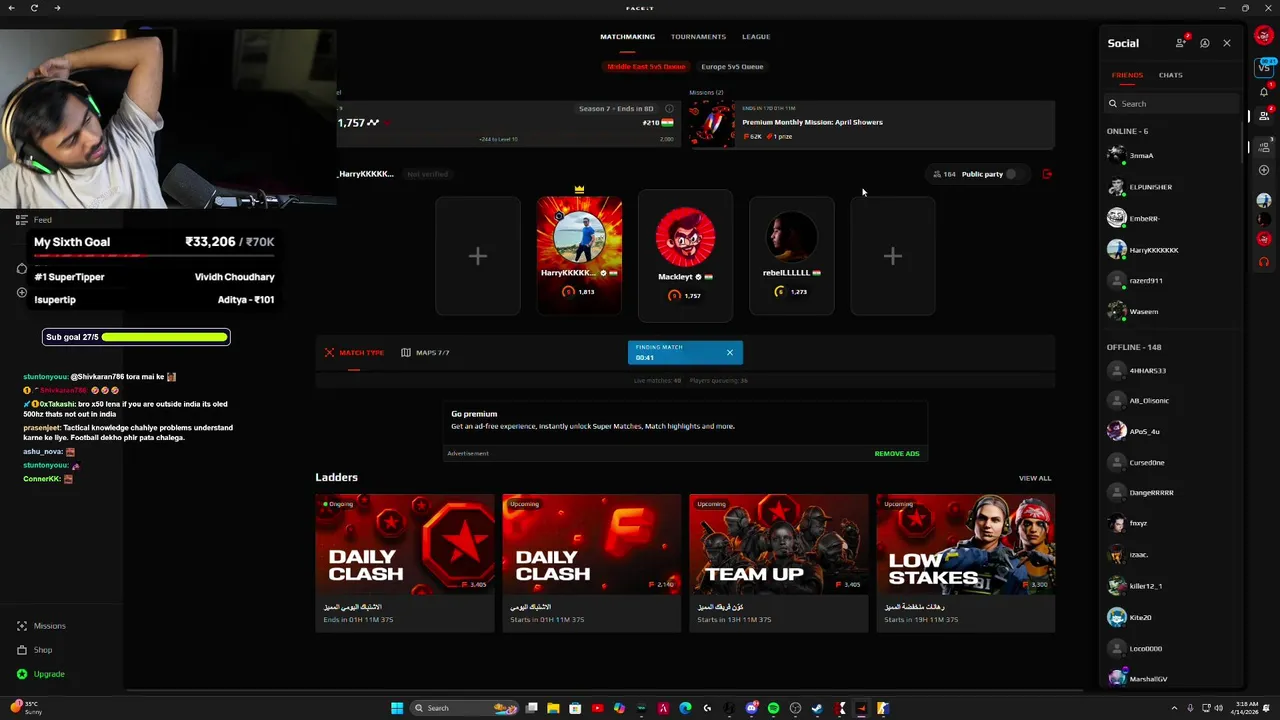Reload the page with the refresh icon
Image resolution: width=1280 pixels, height=720 pixels.
tap(34, 8)
